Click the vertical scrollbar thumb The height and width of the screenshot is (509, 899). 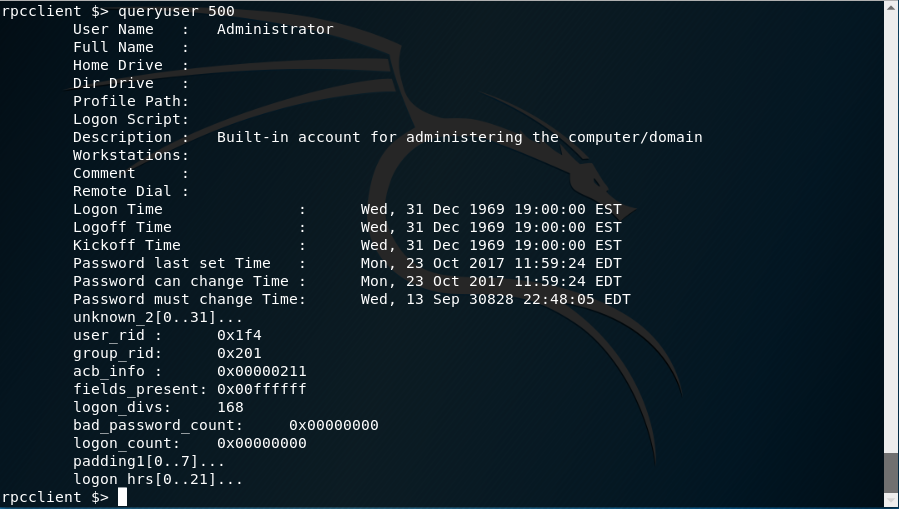coord(891,472)
